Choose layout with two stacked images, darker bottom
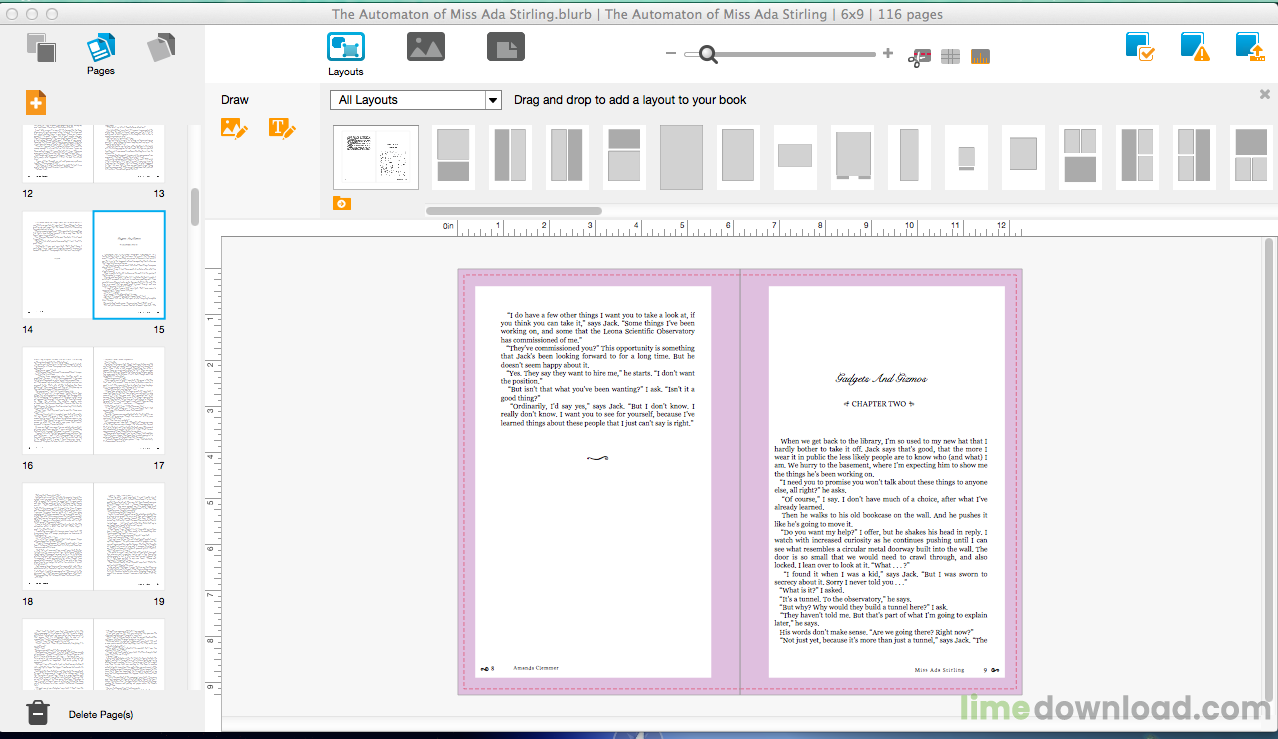Image resolution: width=1278 pixels, height=739 pixels. coord(453,157)
